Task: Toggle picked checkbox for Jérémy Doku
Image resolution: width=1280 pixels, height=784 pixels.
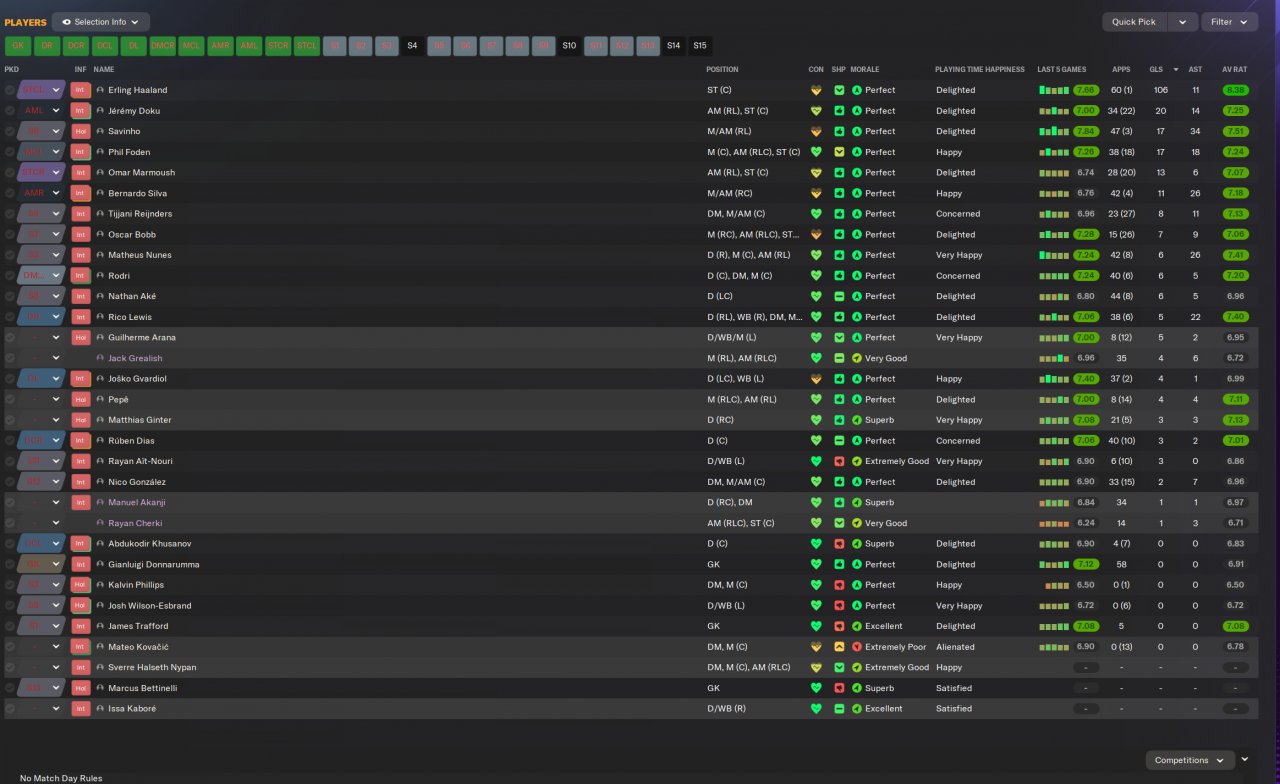Action: click(x=10, y=111)
